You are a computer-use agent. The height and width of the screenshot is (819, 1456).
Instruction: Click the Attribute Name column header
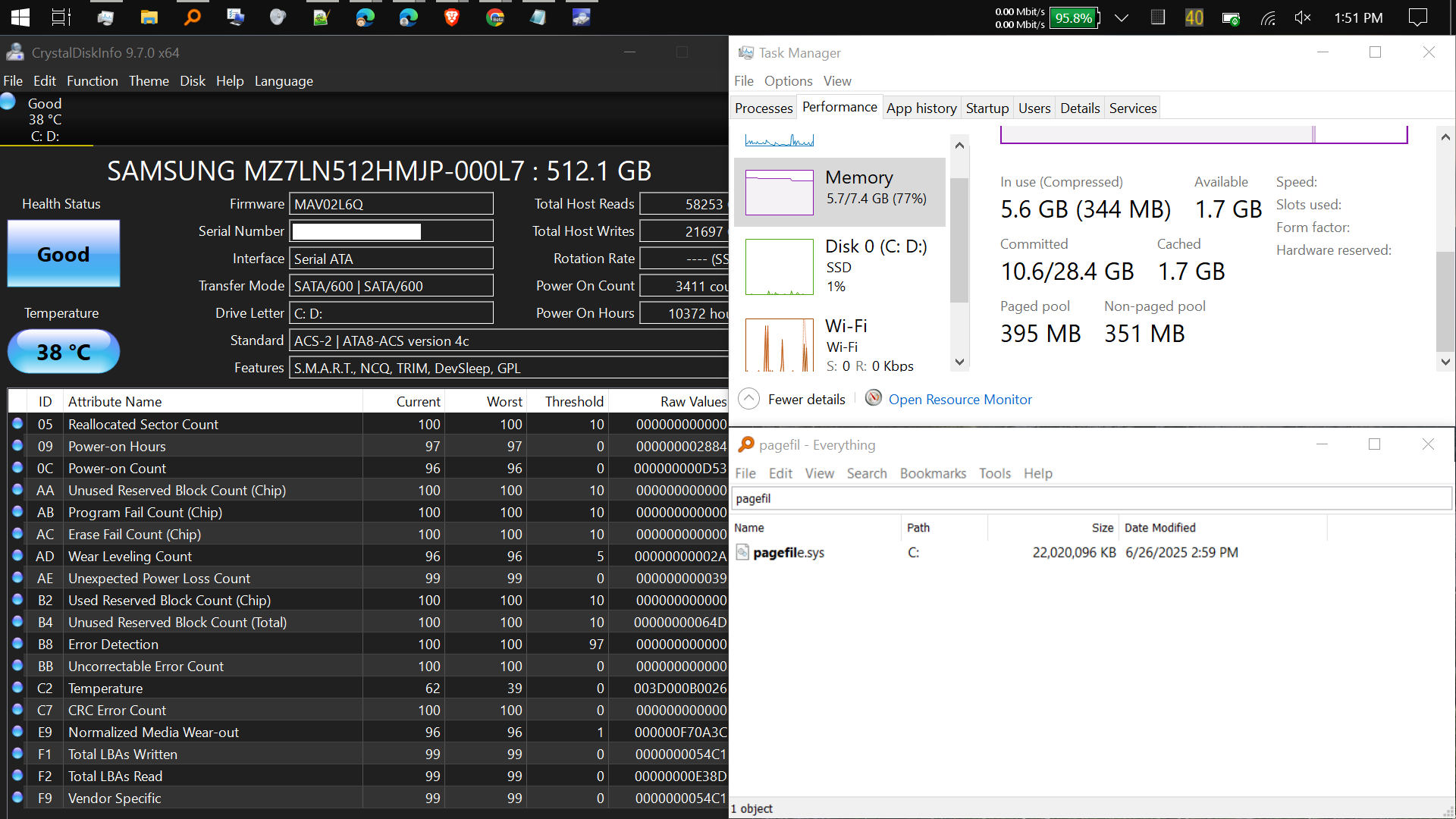(213, 401)
